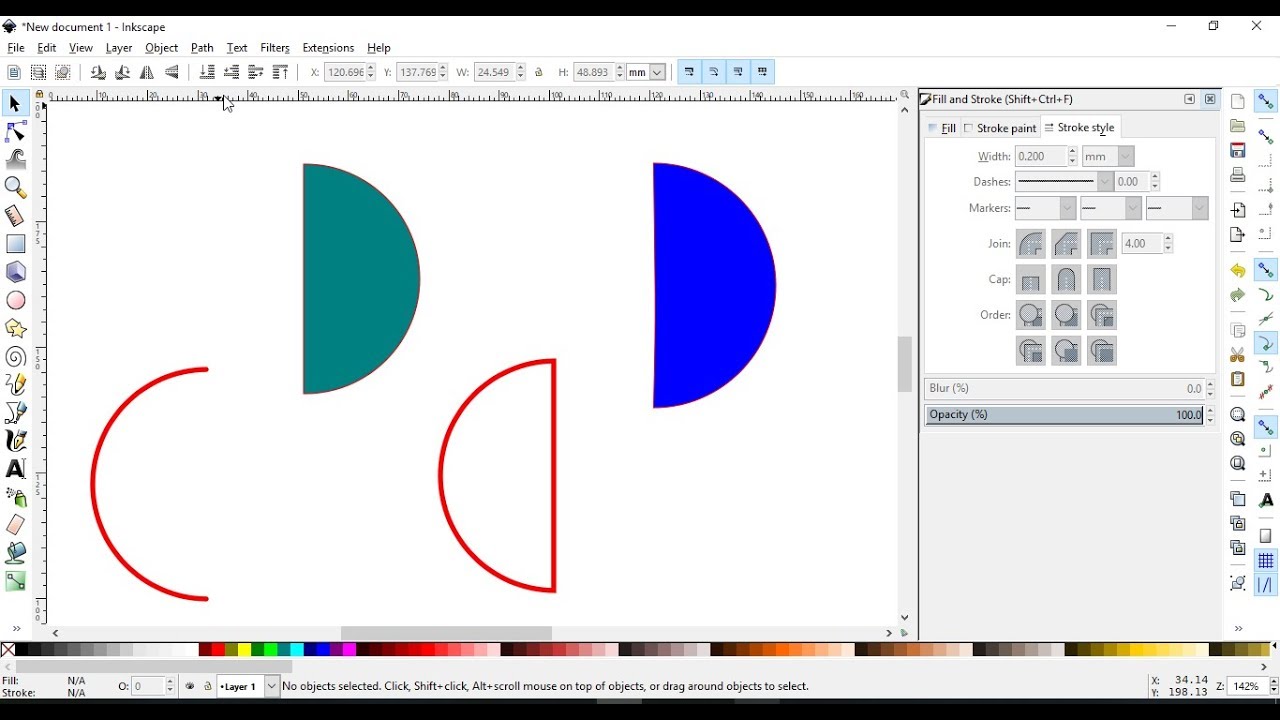Click the Blur (%) slider
This screenshot has height=720, width=1280.
(1065, 389)
